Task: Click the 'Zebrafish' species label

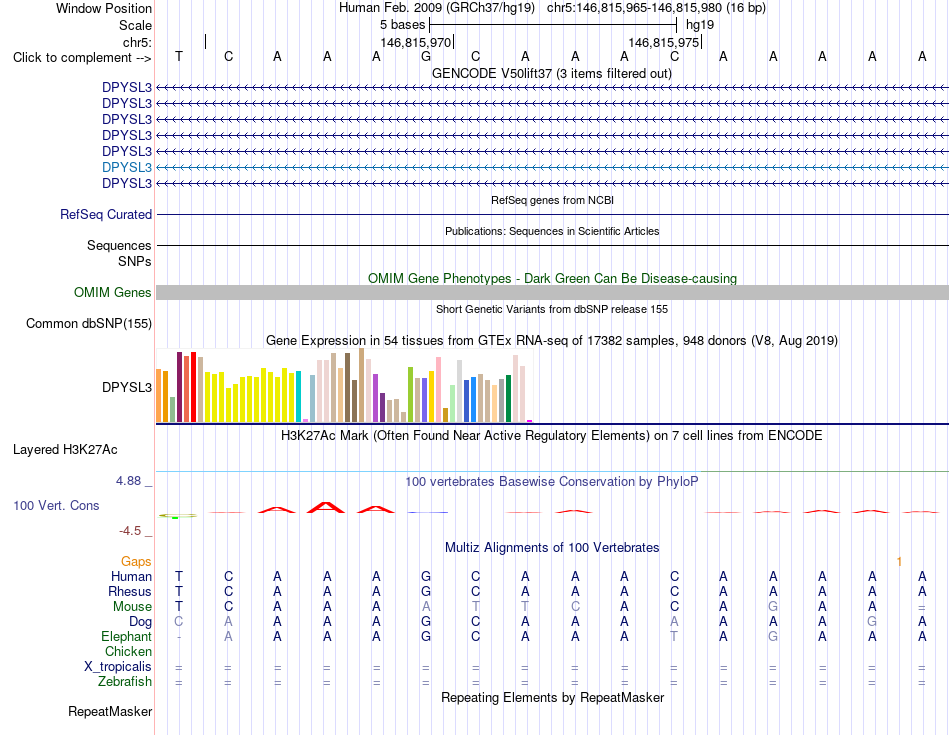Action: (x=125, y=682)
